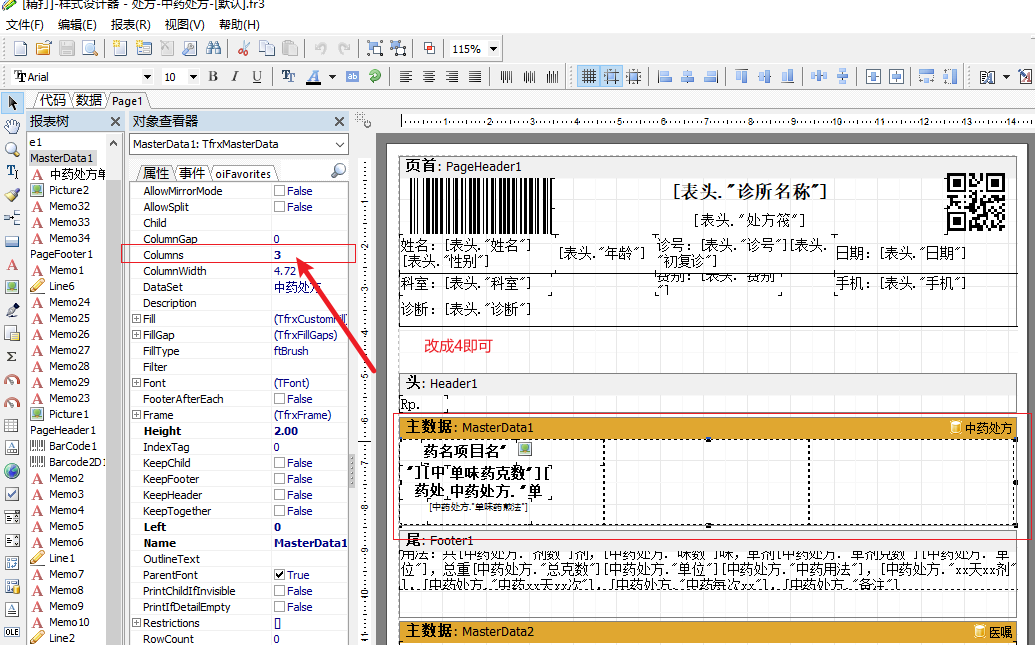This screenshot has width=1035, height=645.
Task: Open the font color dropdown arrow
Action: click(x=332, y=77)
